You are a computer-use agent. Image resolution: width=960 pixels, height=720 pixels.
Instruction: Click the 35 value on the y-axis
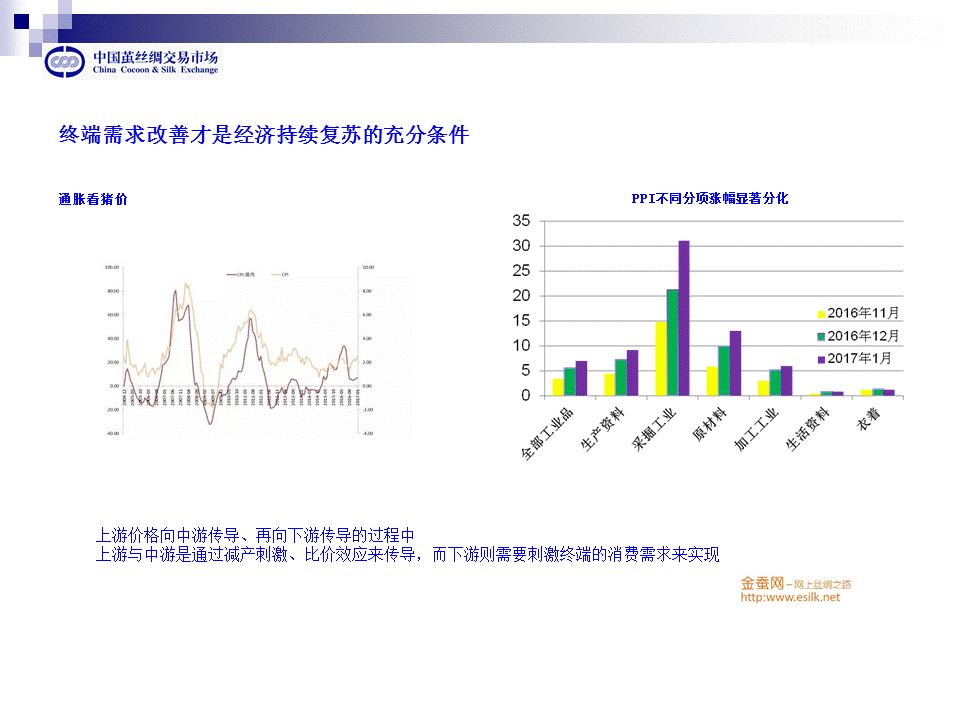click(x=520, y=221)
